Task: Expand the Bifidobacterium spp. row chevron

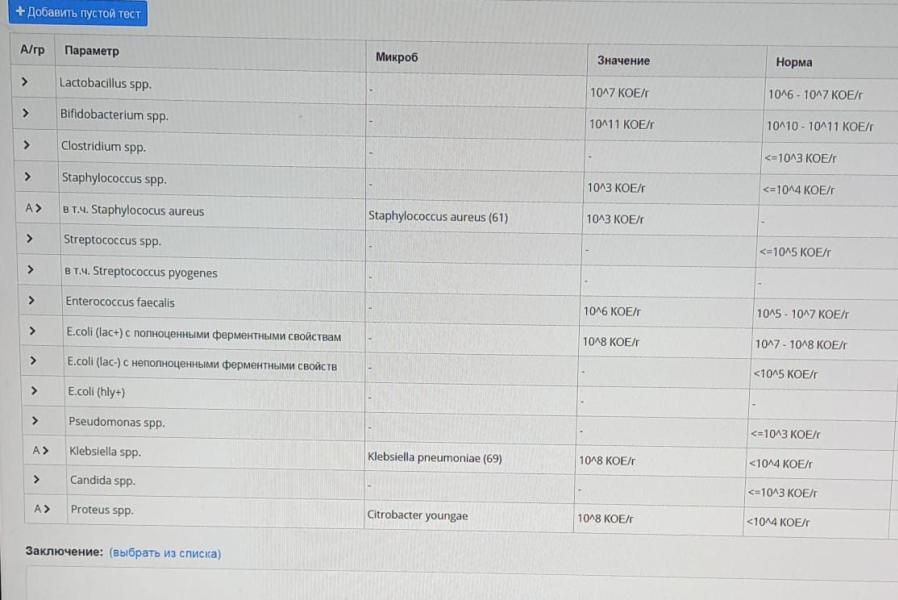Action: pos(25,114)
